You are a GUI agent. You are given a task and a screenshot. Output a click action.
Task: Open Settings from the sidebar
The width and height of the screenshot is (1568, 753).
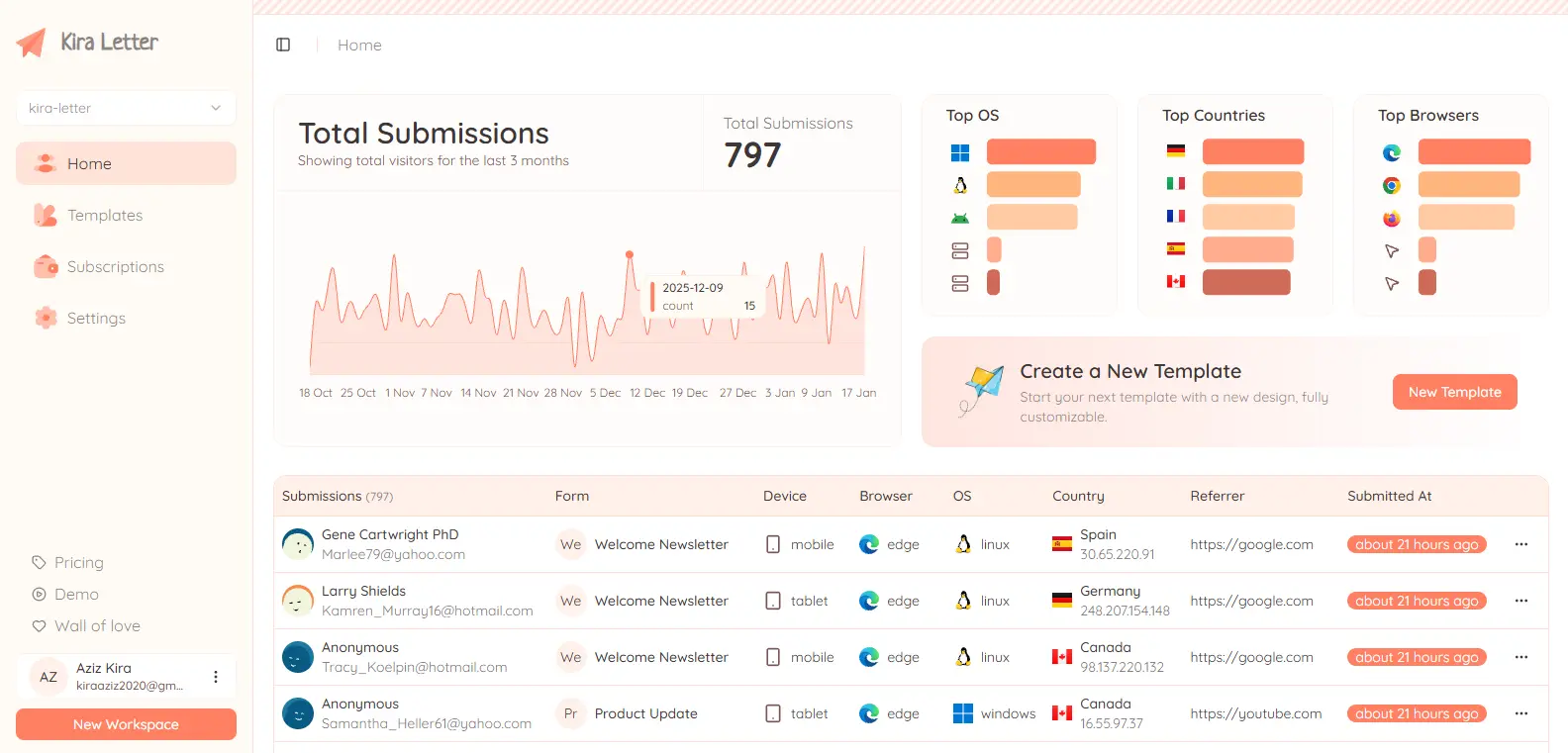96,318
